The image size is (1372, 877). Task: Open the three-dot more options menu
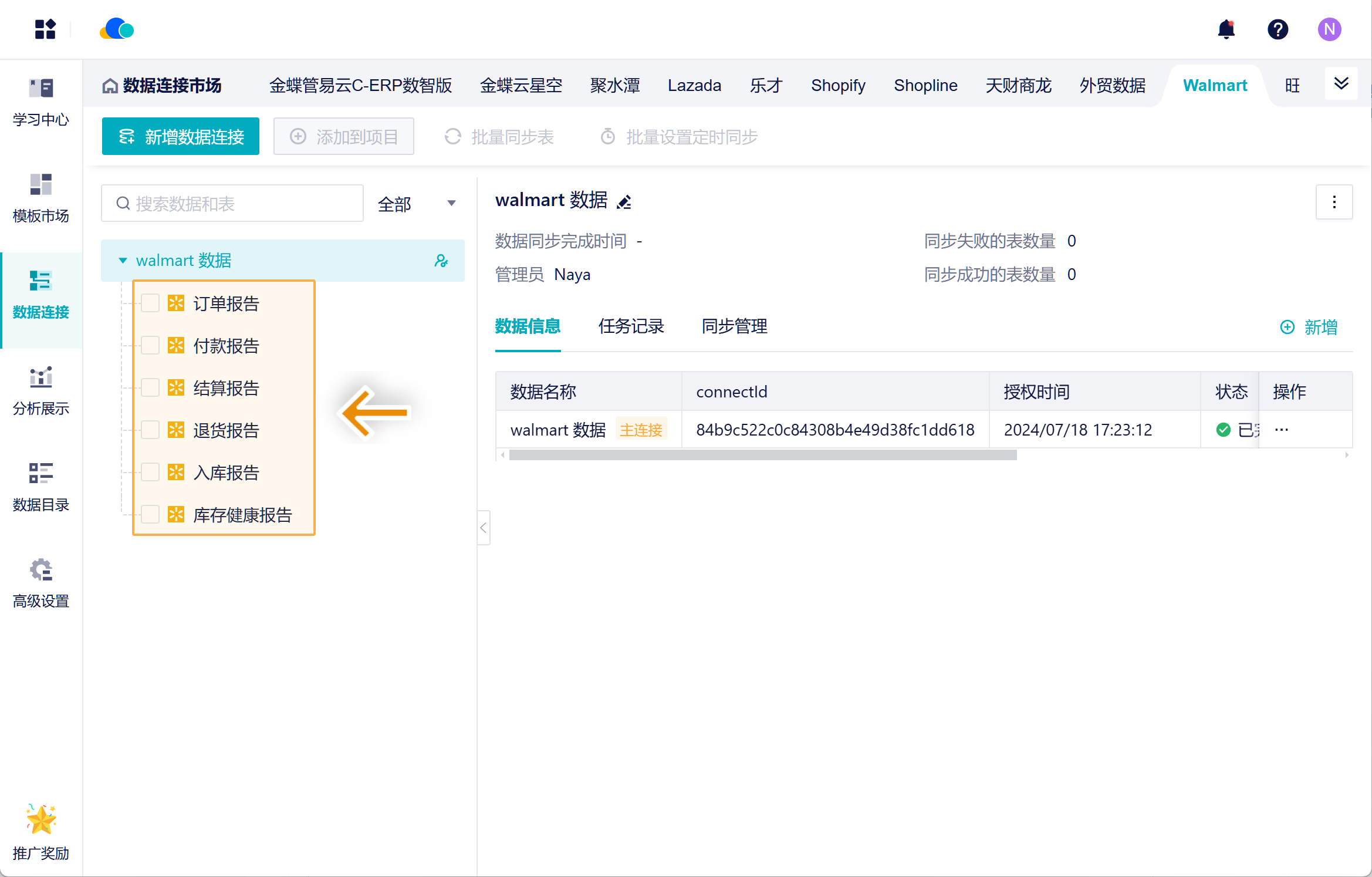(1334, 202)
